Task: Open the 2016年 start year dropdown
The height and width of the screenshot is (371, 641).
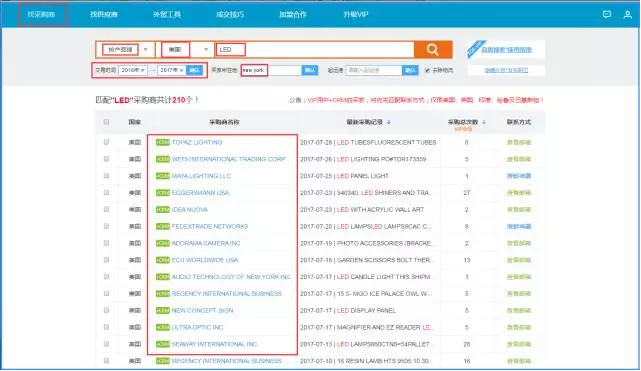Action: 133,70
